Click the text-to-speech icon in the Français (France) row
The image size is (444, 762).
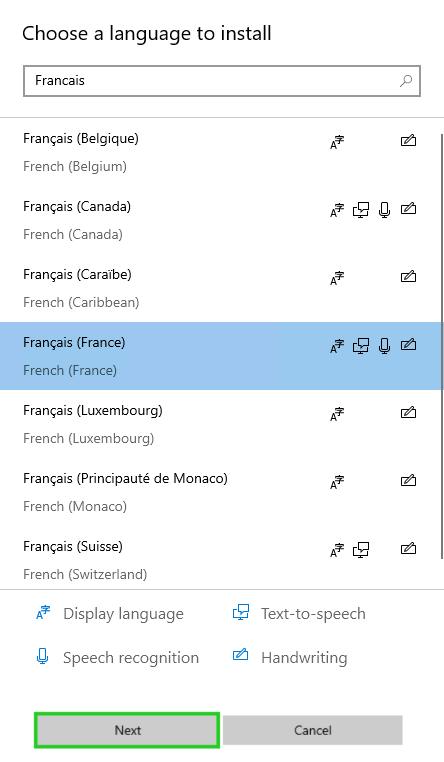click(x=360, y=346)
